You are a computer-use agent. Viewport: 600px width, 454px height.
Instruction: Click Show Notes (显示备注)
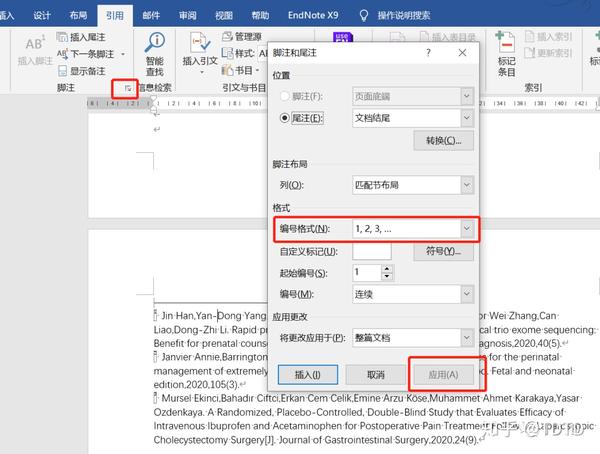(x=81, y=71)
